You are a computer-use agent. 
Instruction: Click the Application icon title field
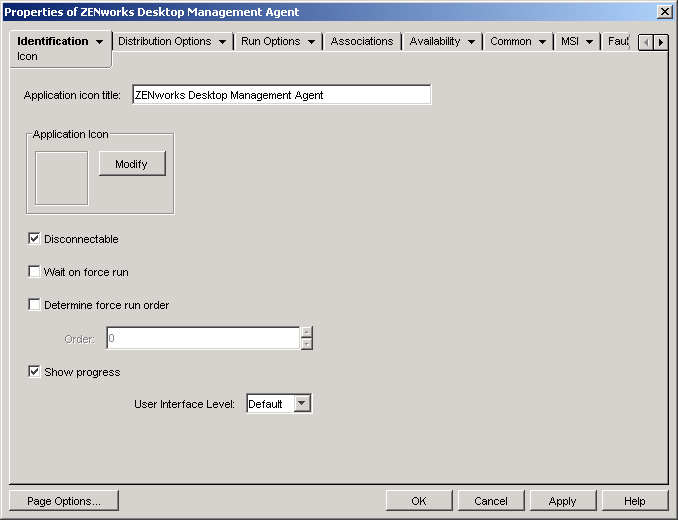(280, 95)
